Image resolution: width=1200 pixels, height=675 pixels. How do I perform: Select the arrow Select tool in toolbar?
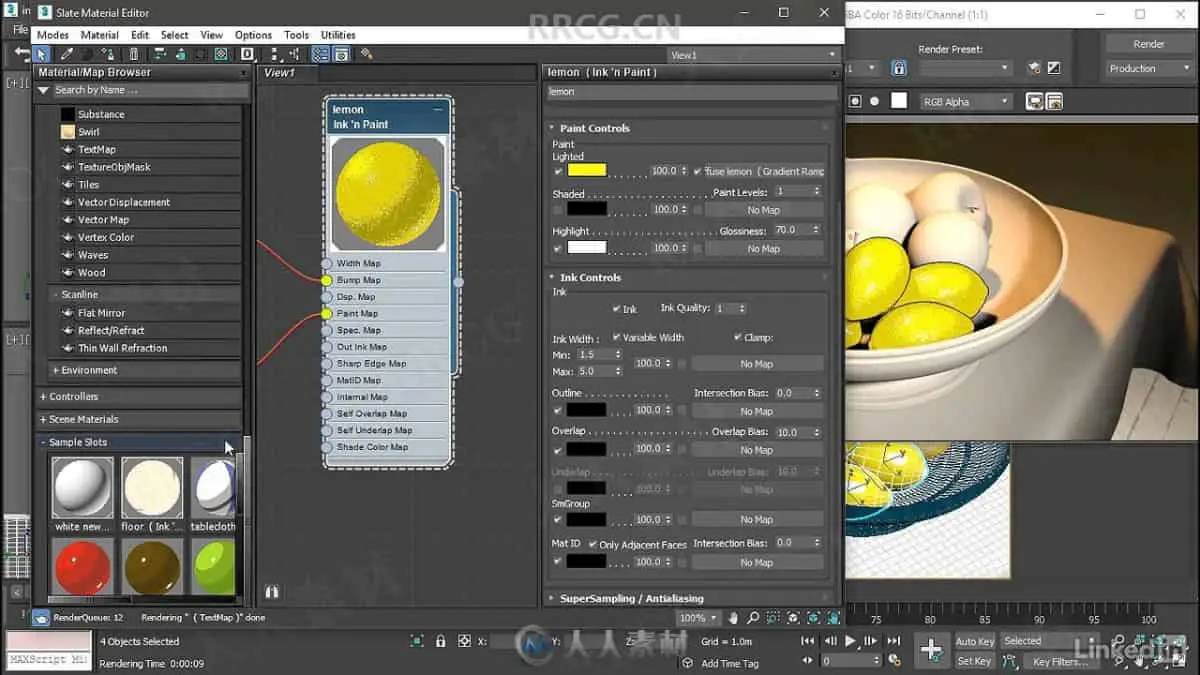tap(42, 54)
